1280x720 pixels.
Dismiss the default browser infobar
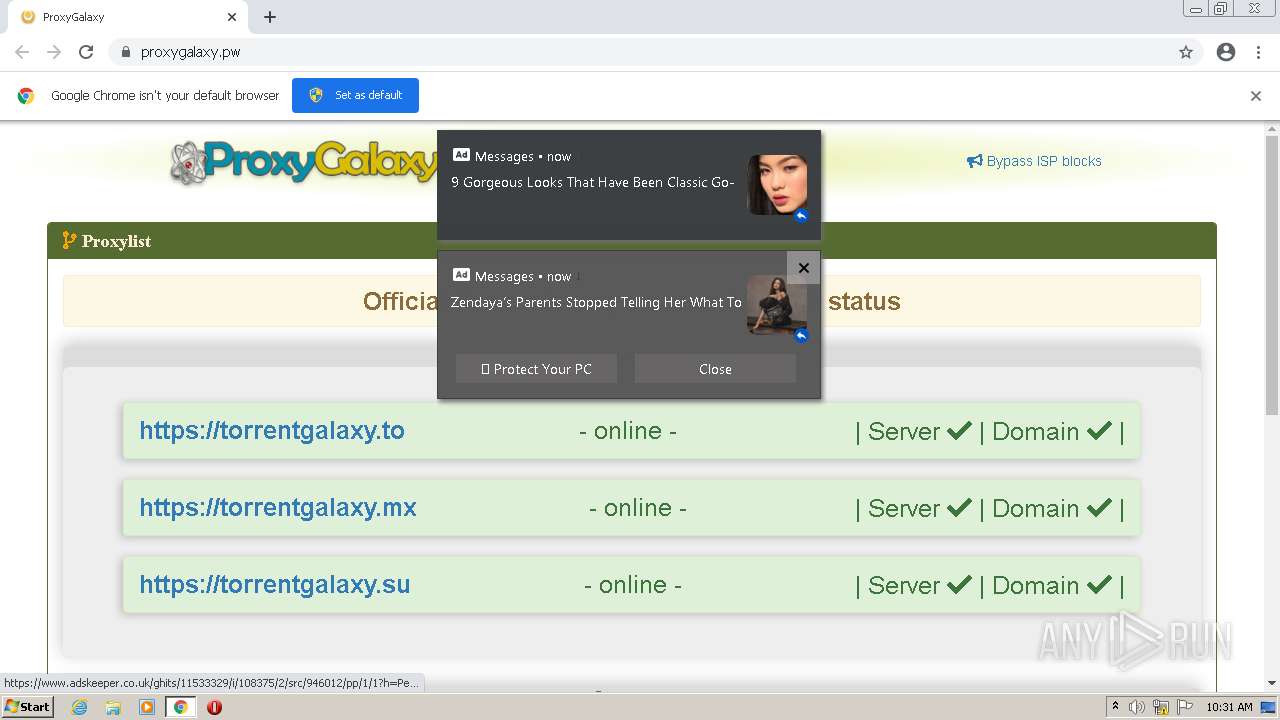(1256, 96)
